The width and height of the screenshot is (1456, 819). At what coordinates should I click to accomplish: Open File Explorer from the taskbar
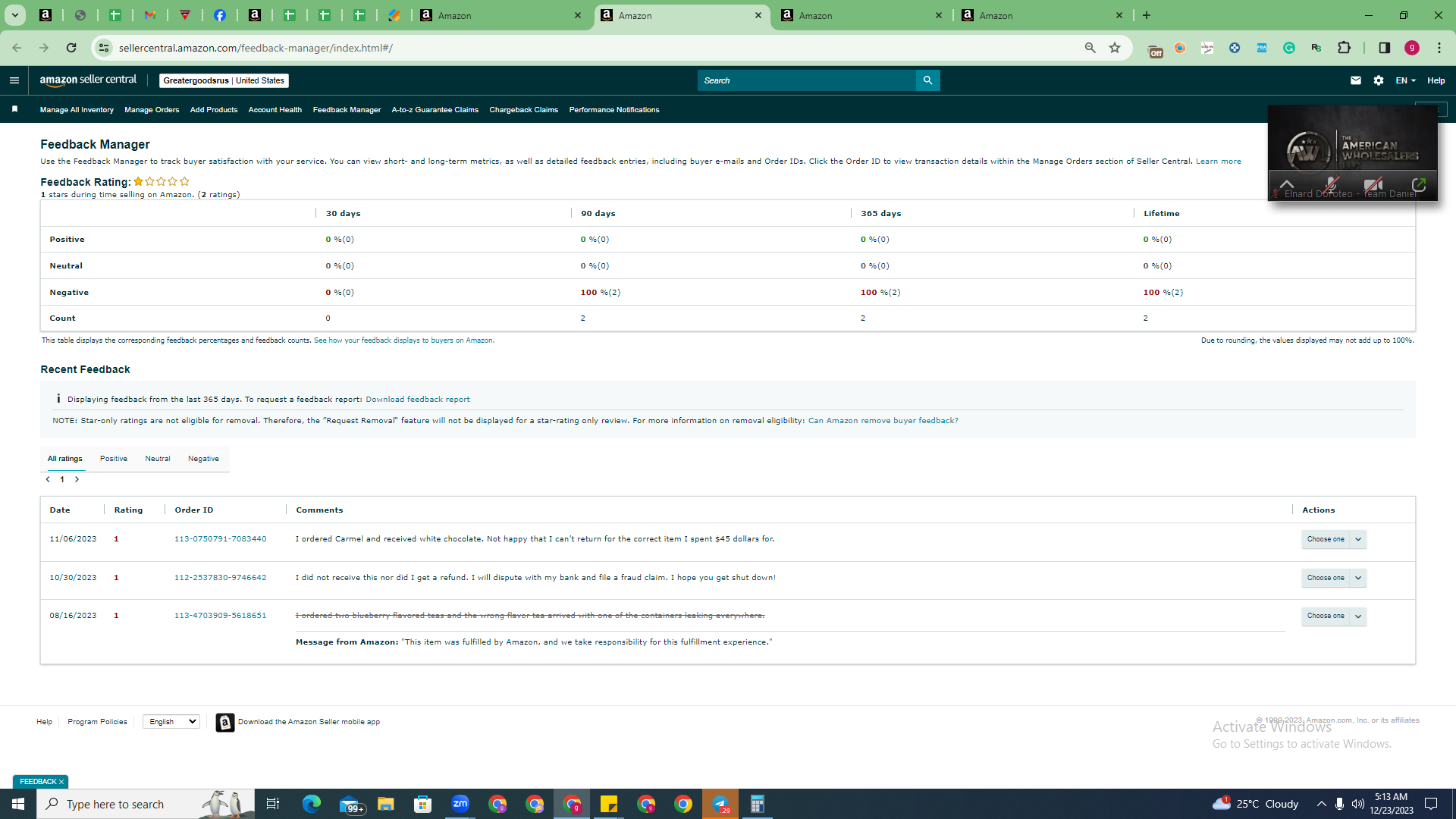(x=386, y=804)
